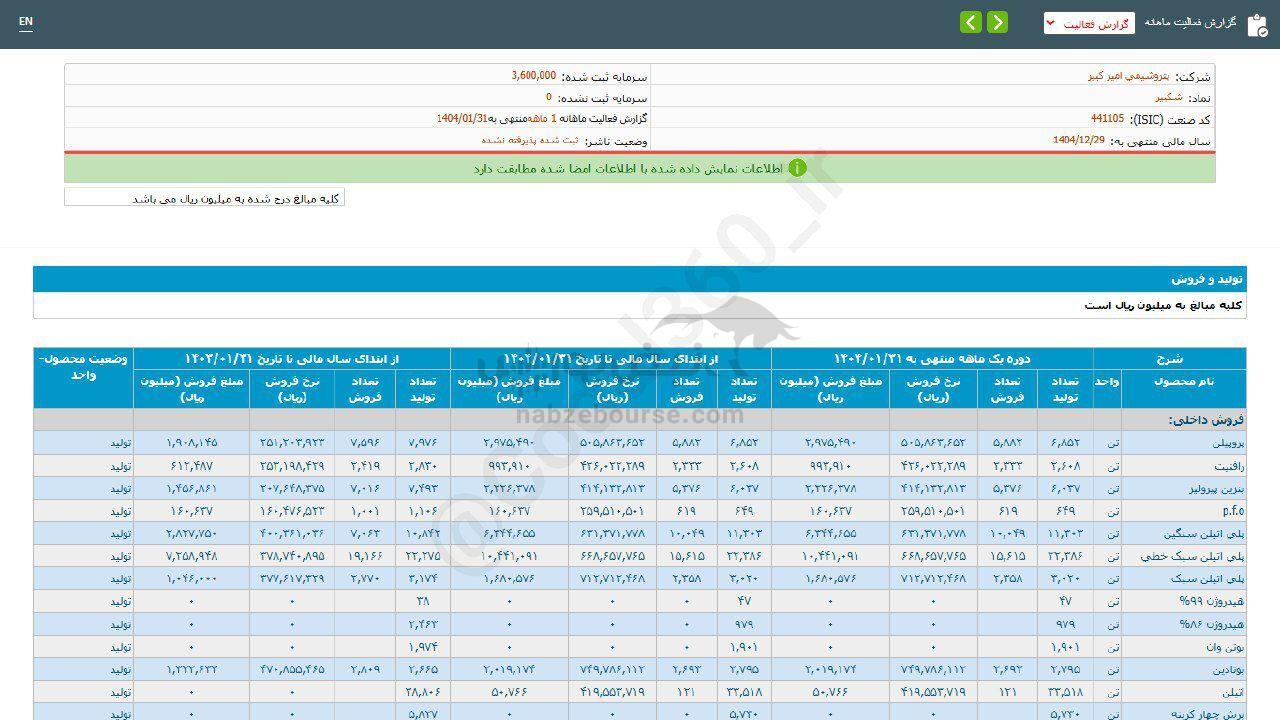Click the symbol شکبیر
Viewport: 1280px width, 720px height.
click(1169, 97)
